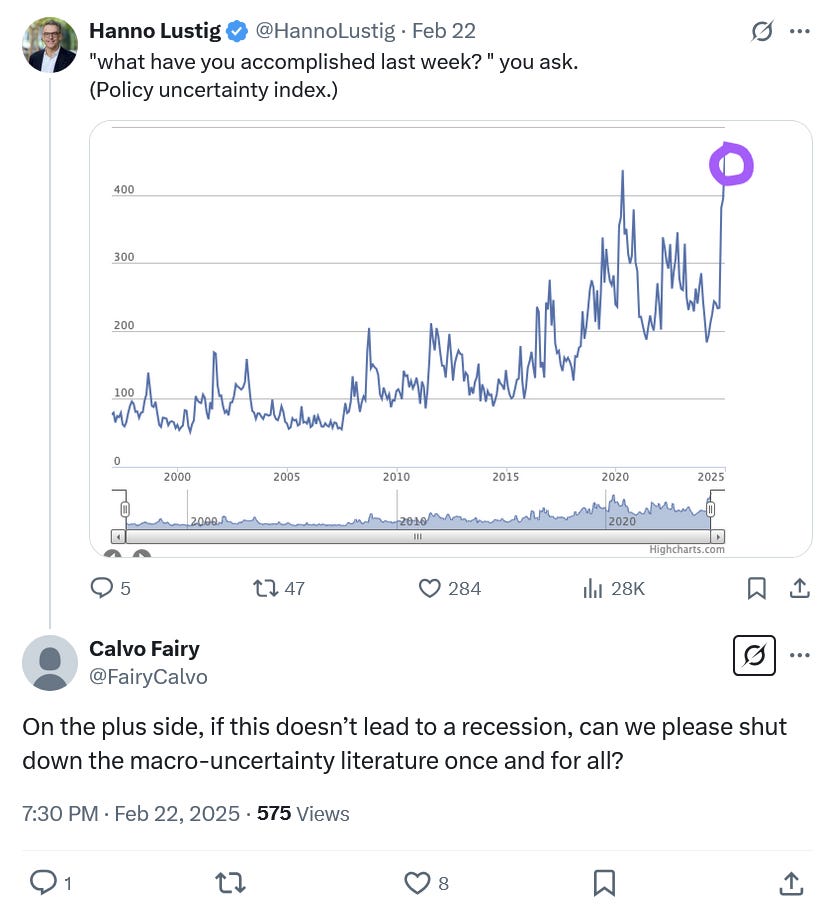Open Hanno Lustig's profile avatar

point(51,45)
